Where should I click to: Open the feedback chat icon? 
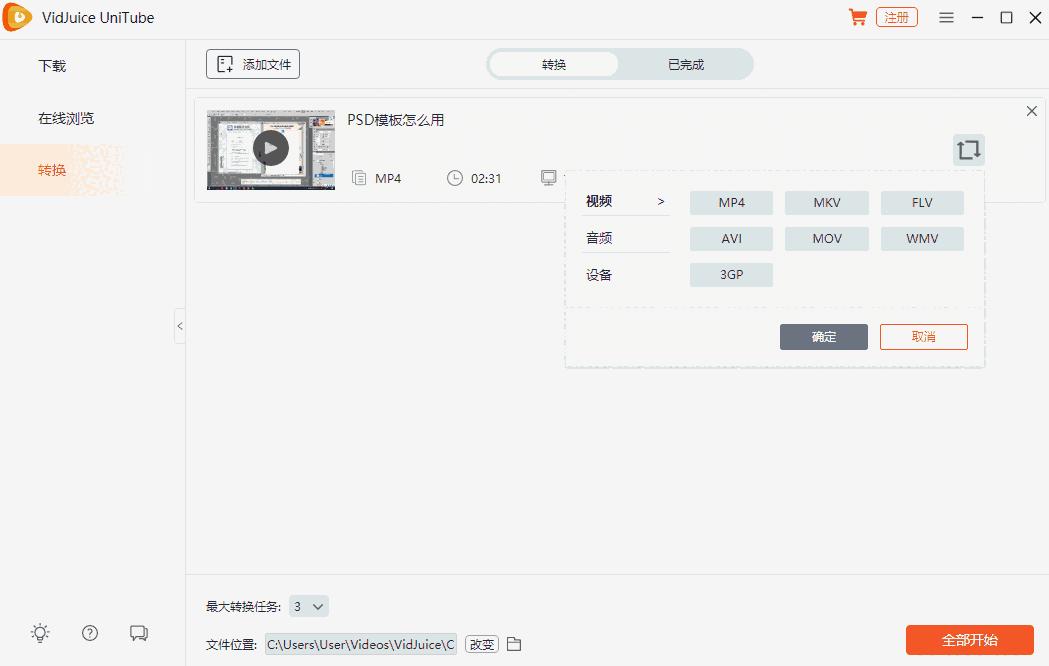tap(139, 633)
